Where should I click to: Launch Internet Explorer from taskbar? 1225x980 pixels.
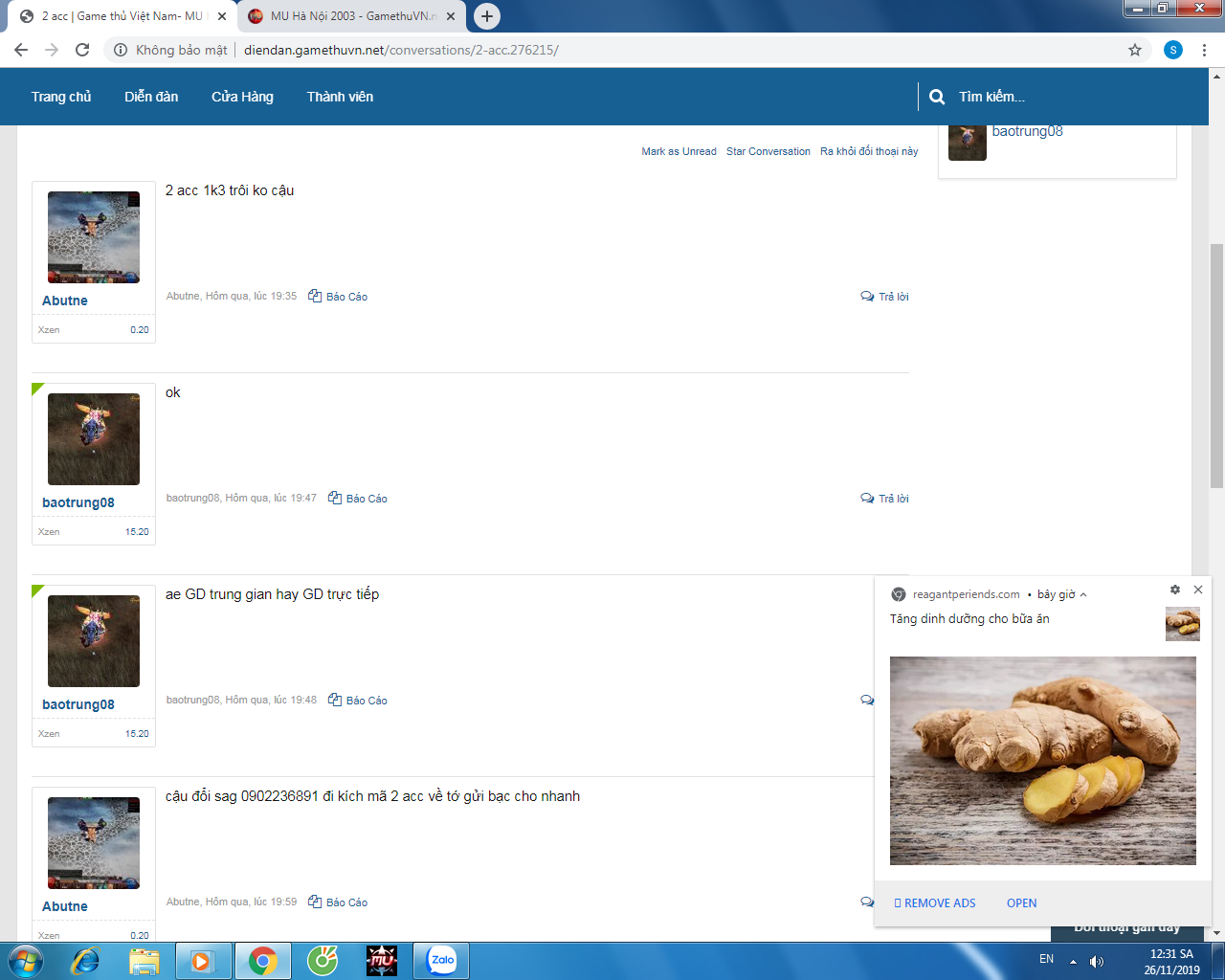[x=86, y=961]
